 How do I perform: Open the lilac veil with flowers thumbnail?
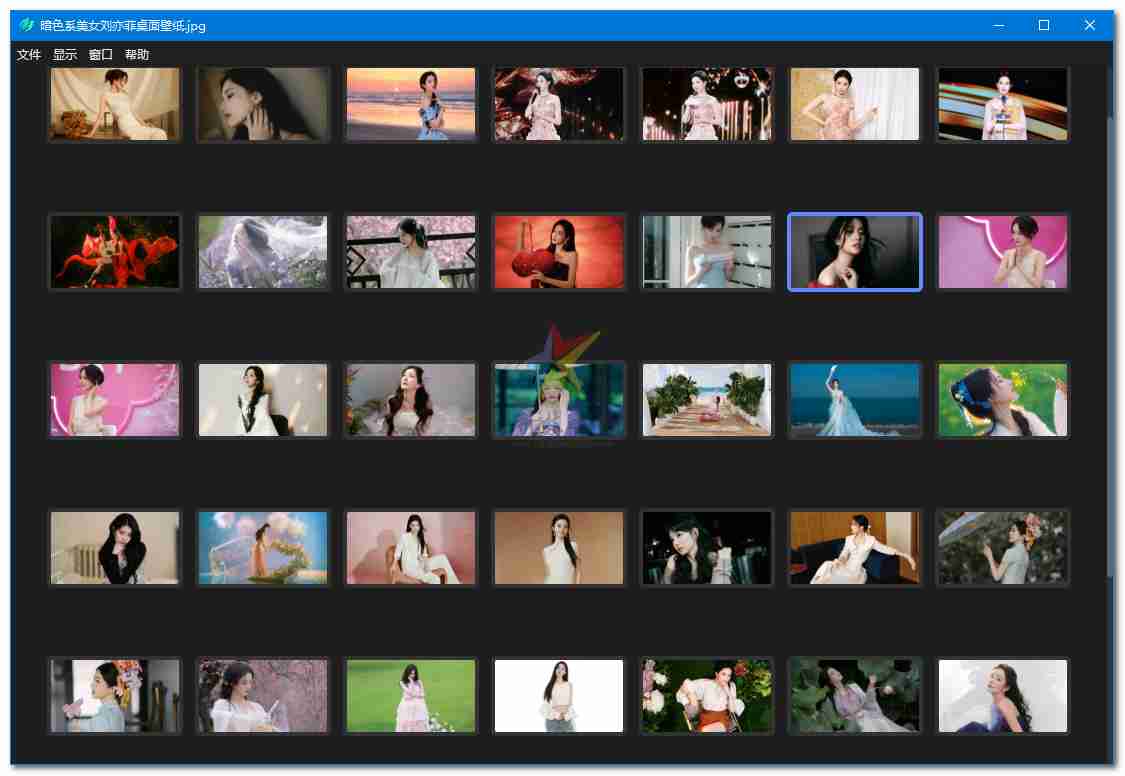[x=263, y=252]
